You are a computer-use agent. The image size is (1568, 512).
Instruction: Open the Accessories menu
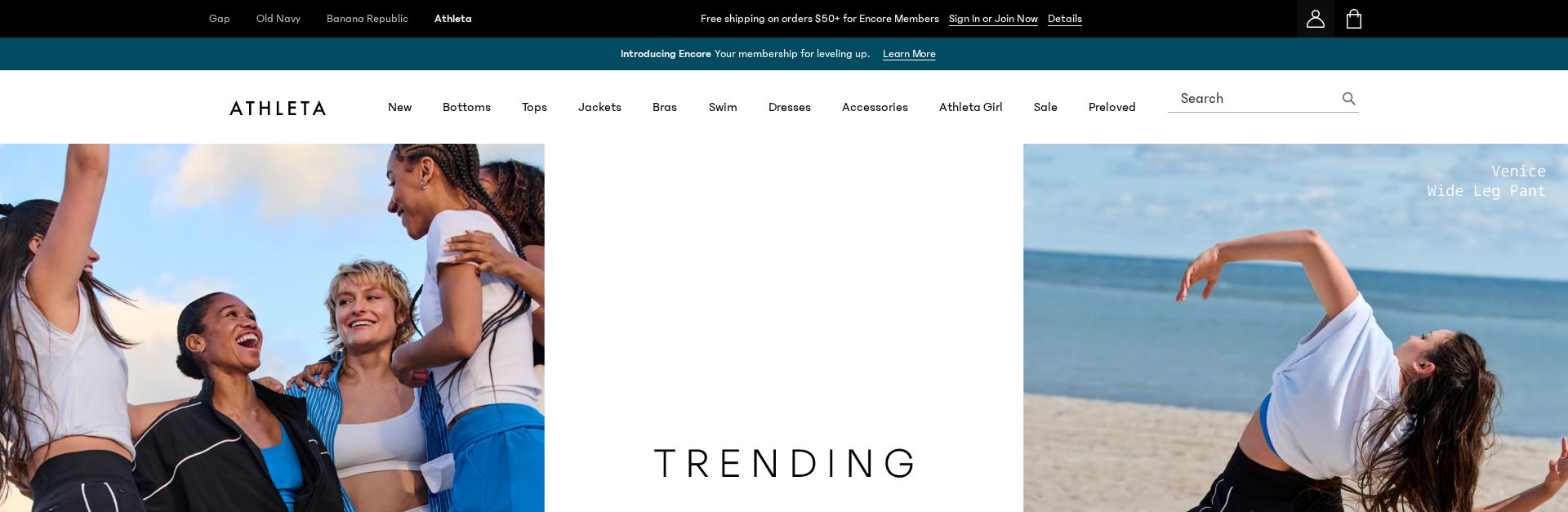click(875, 107)
